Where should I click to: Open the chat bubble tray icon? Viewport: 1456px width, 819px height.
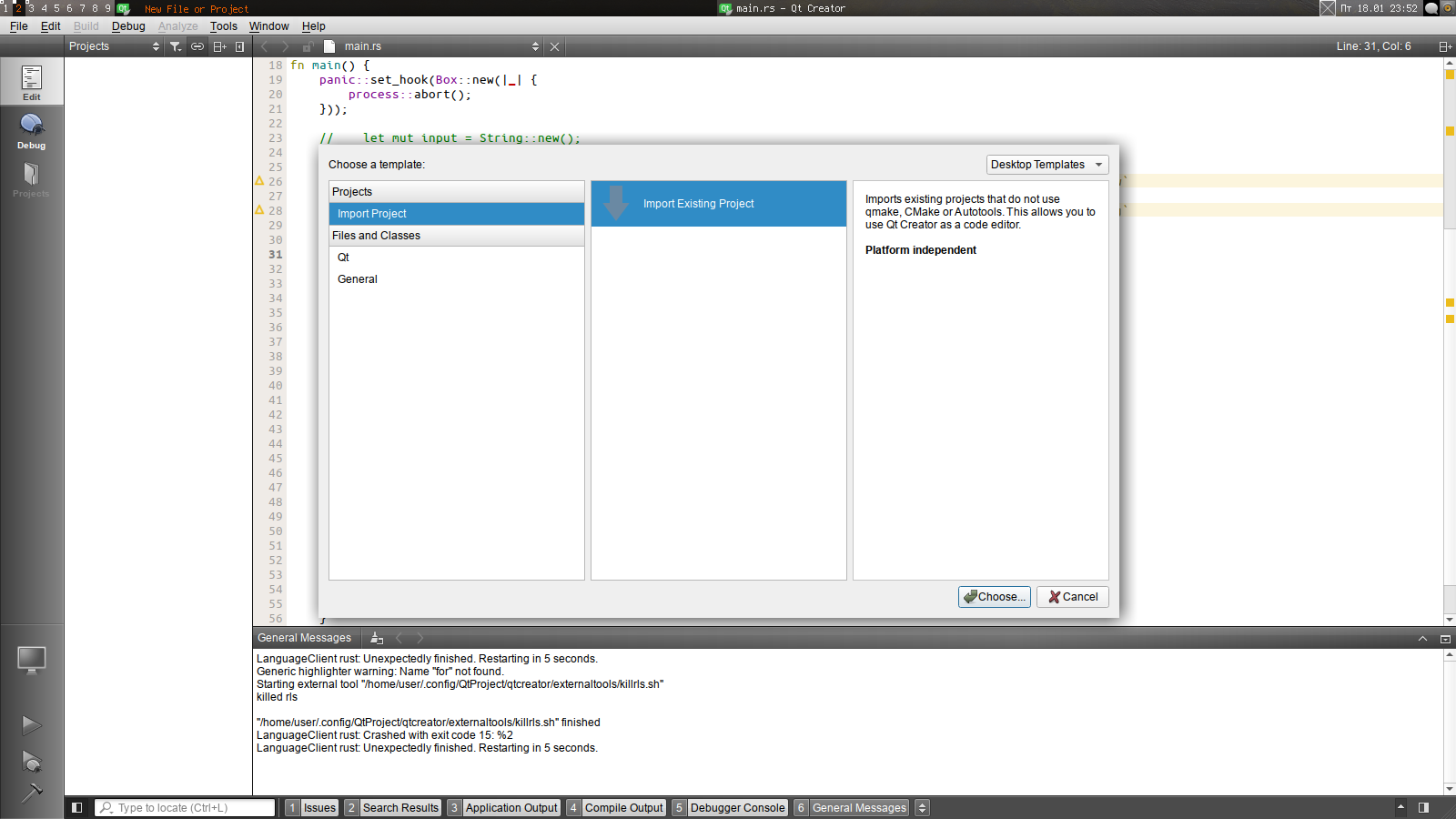pyautogui.click(x=1431, y=8)
